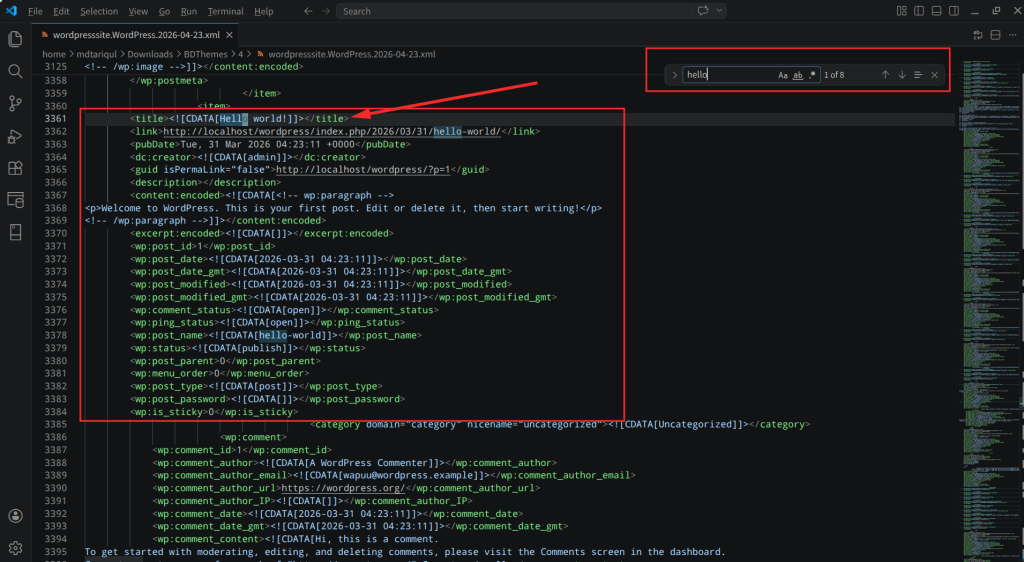Open the Edit menu
Viewport: 1024px width, 562px height.
click(61, 11)
